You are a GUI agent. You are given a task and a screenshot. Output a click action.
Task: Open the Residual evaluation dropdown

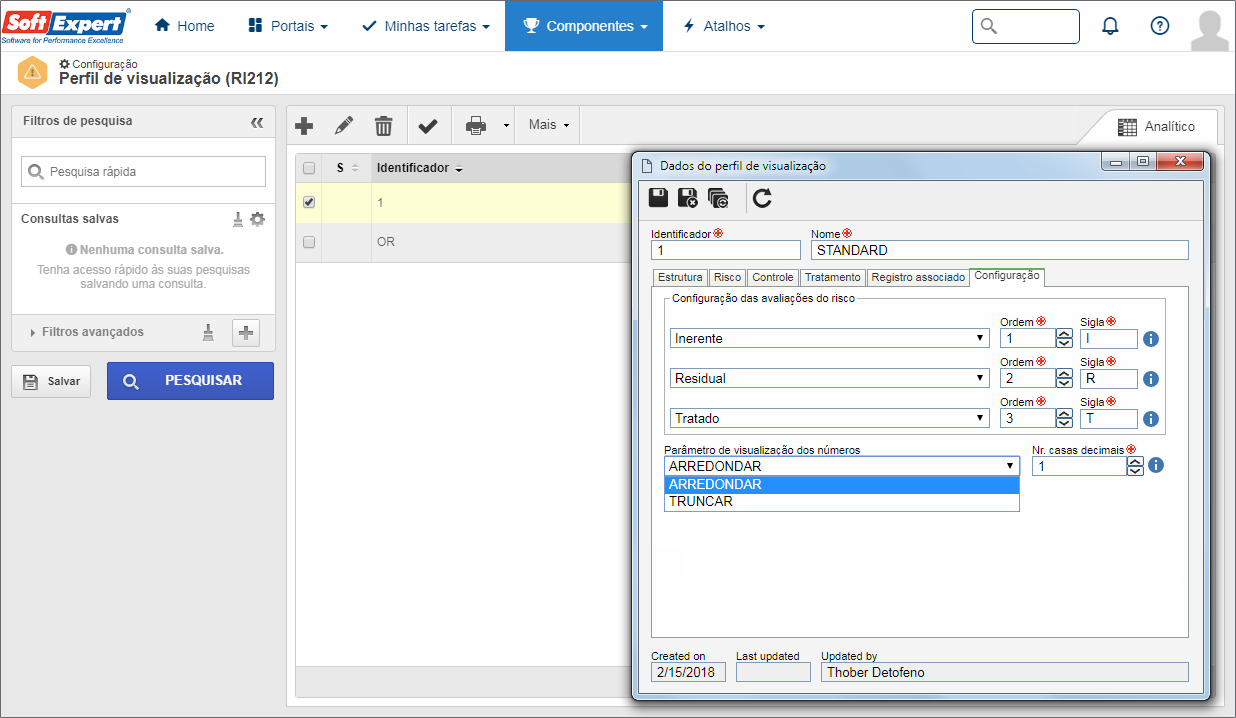point(830,379)
